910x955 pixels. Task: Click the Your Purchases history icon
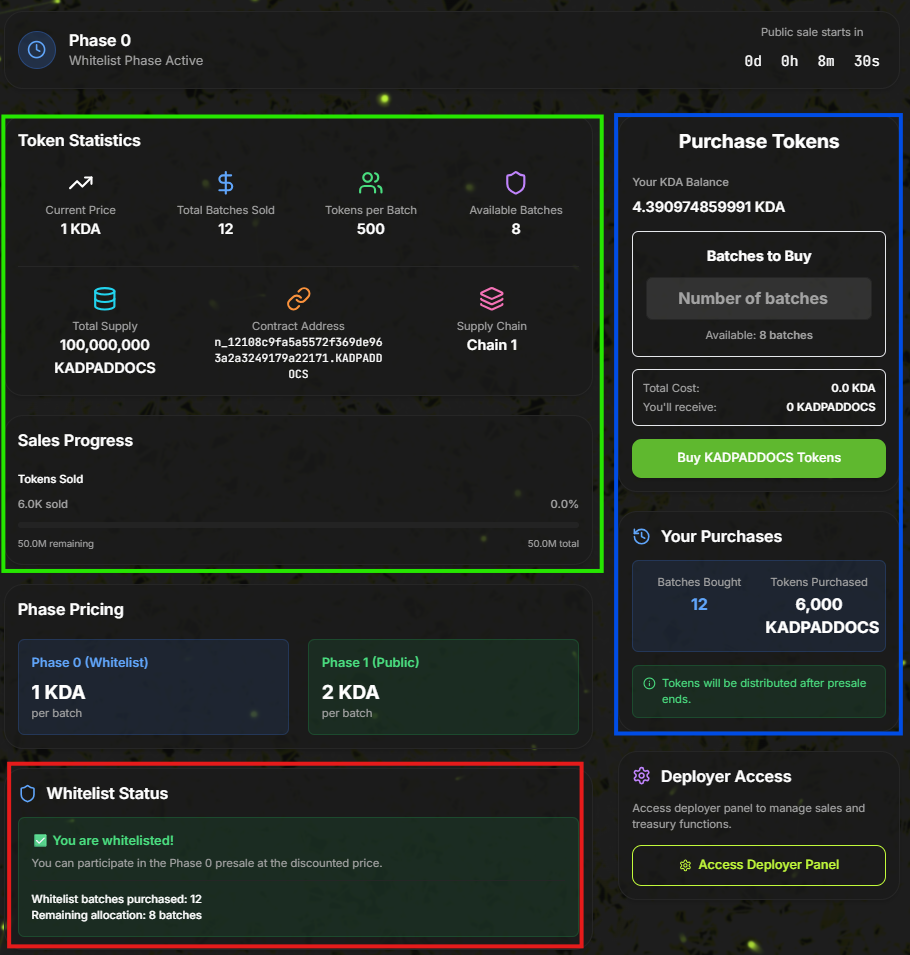click(642, 537)
